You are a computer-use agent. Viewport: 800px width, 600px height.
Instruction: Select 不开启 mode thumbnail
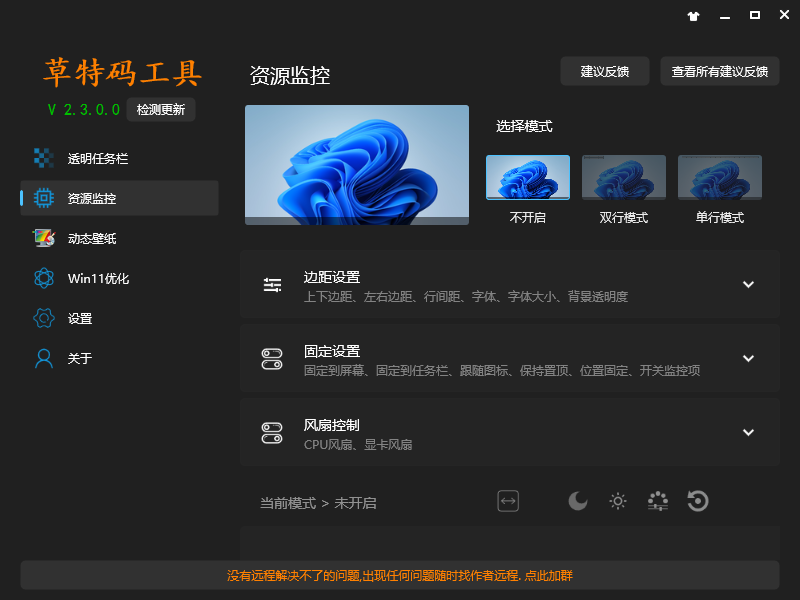tap(528, 177)
